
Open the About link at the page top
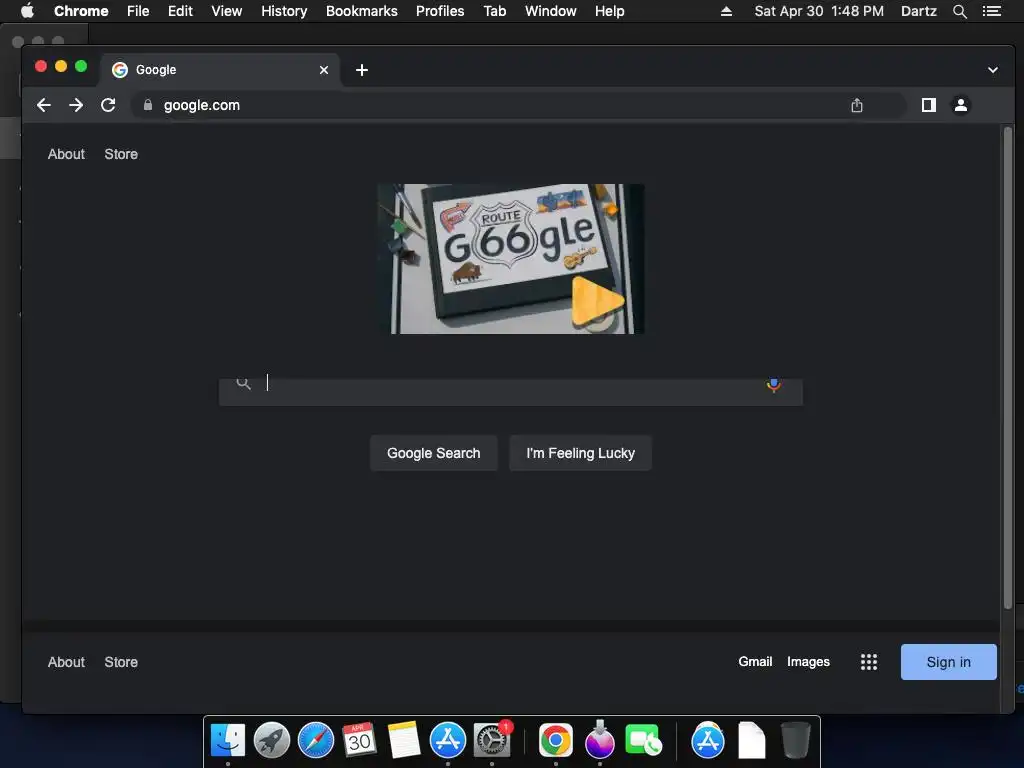pyautogui.click(x=66, y=154)
